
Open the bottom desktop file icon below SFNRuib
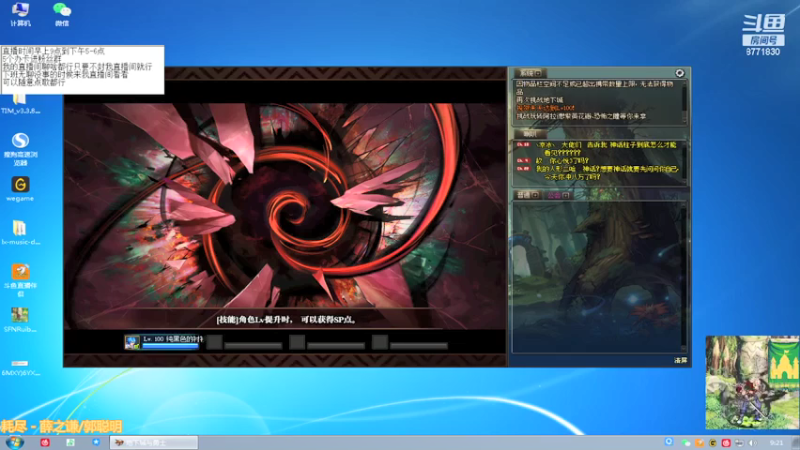[20, 367]
